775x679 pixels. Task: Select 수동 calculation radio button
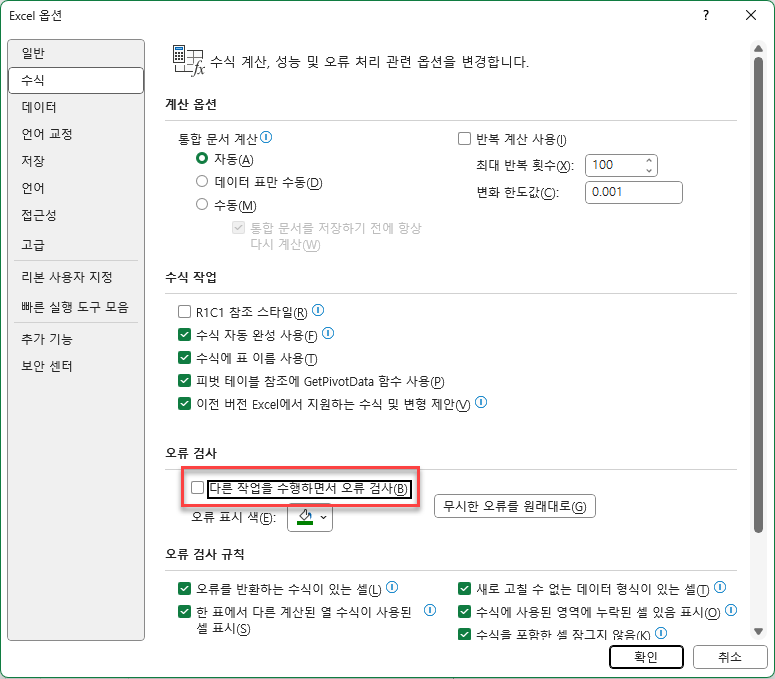[202, 204]
